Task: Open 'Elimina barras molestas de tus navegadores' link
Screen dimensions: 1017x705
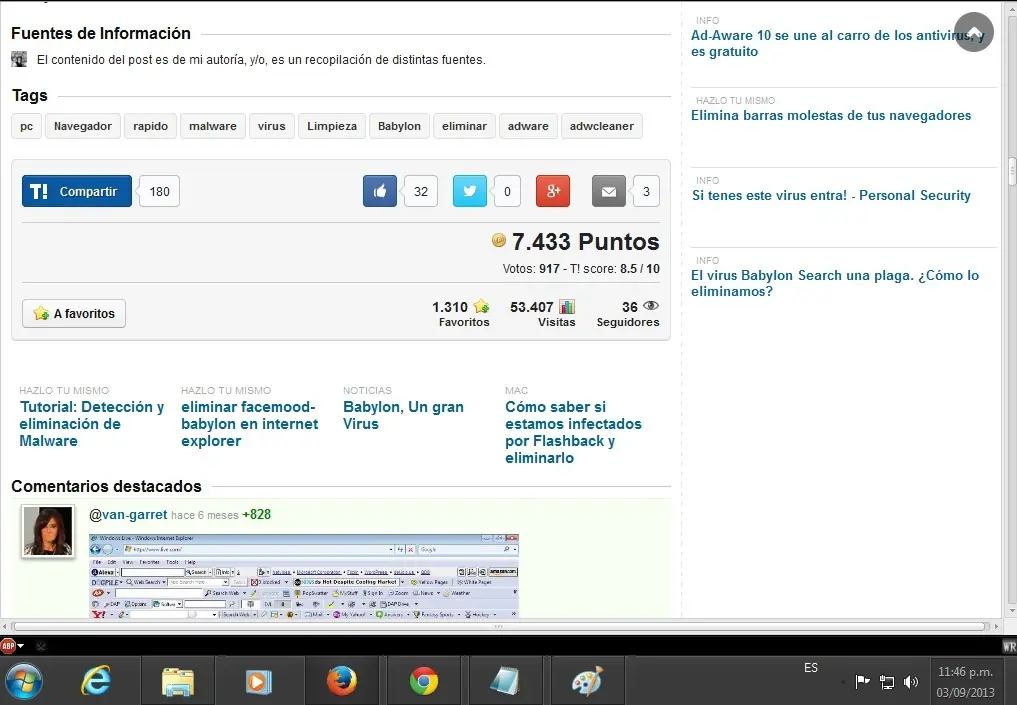Action: (x=831, y=115)
